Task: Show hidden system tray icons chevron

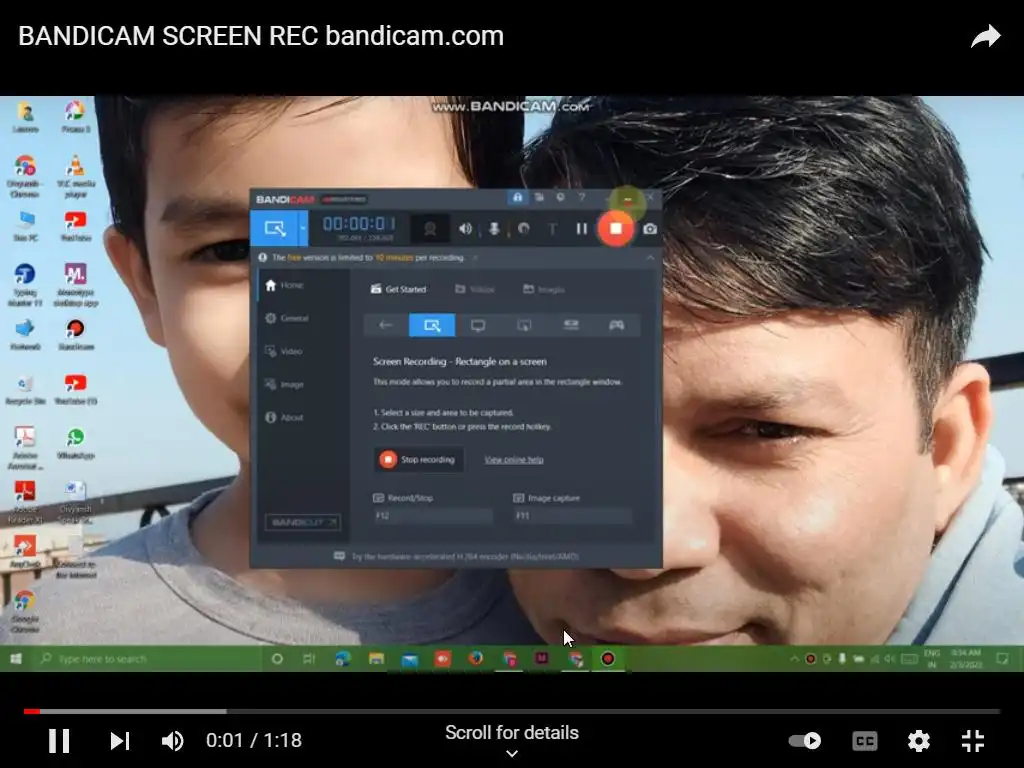Action: pos(794,659)
